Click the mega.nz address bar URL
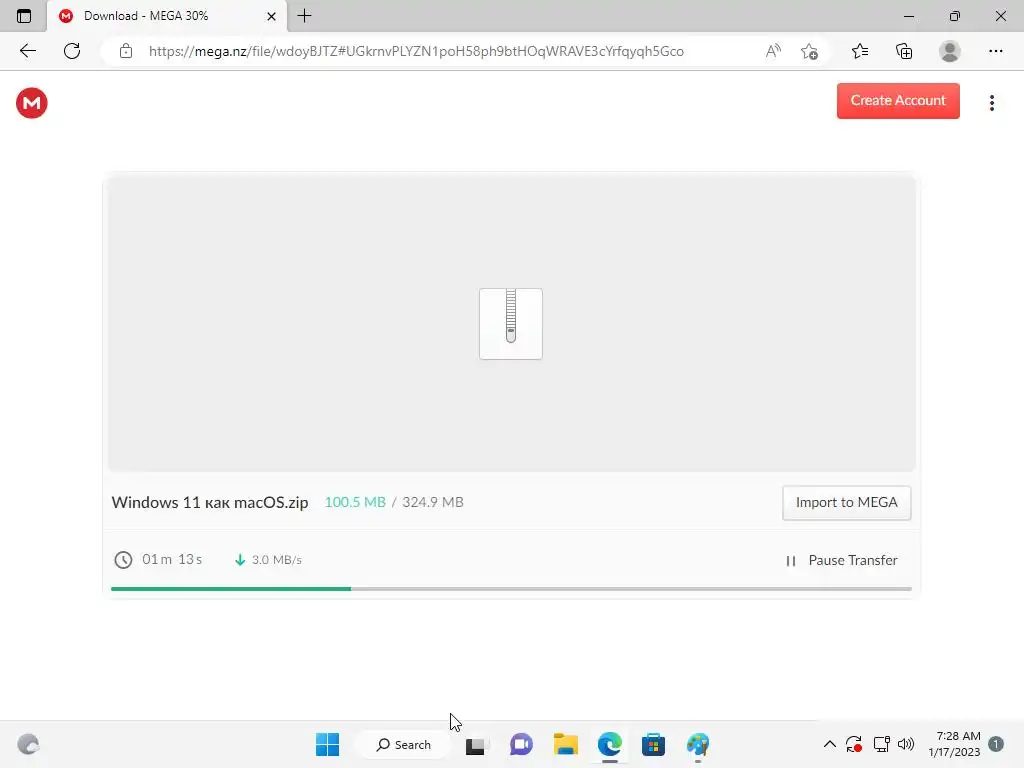The height and width of the screenshot is (768, 1024). tap(416, 51)
